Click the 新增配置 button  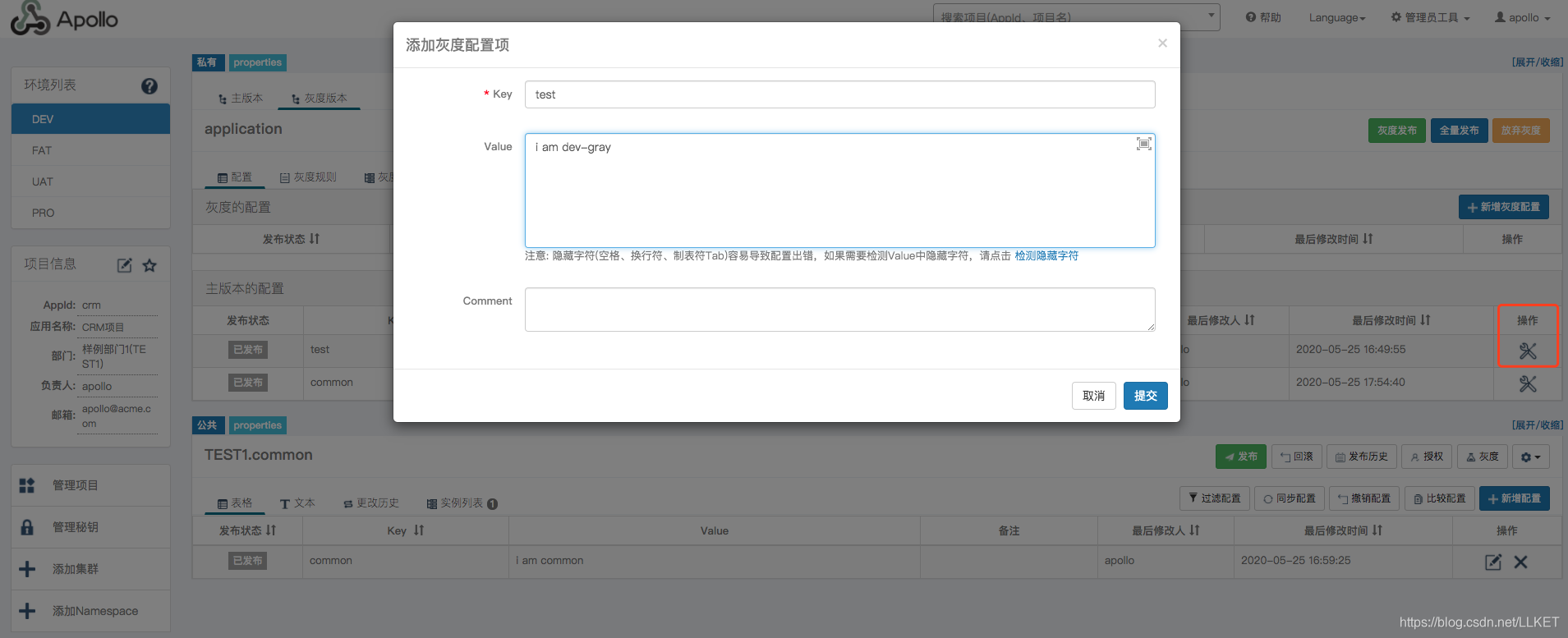[x=1515, y=498]
